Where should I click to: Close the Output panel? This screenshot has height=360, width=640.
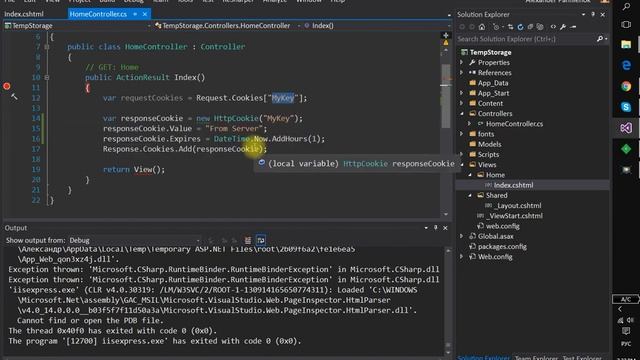445,228
